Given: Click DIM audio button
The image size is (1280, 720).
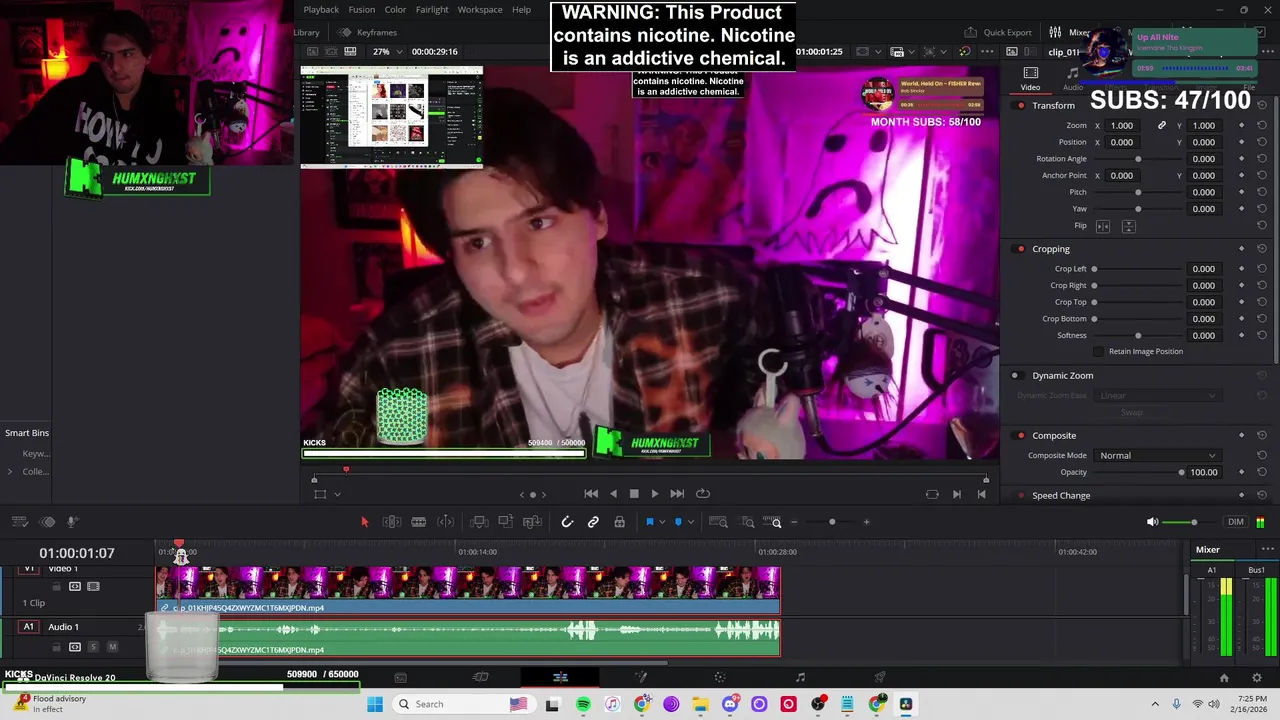Looking at the screenshot, I should point(1236,522).
